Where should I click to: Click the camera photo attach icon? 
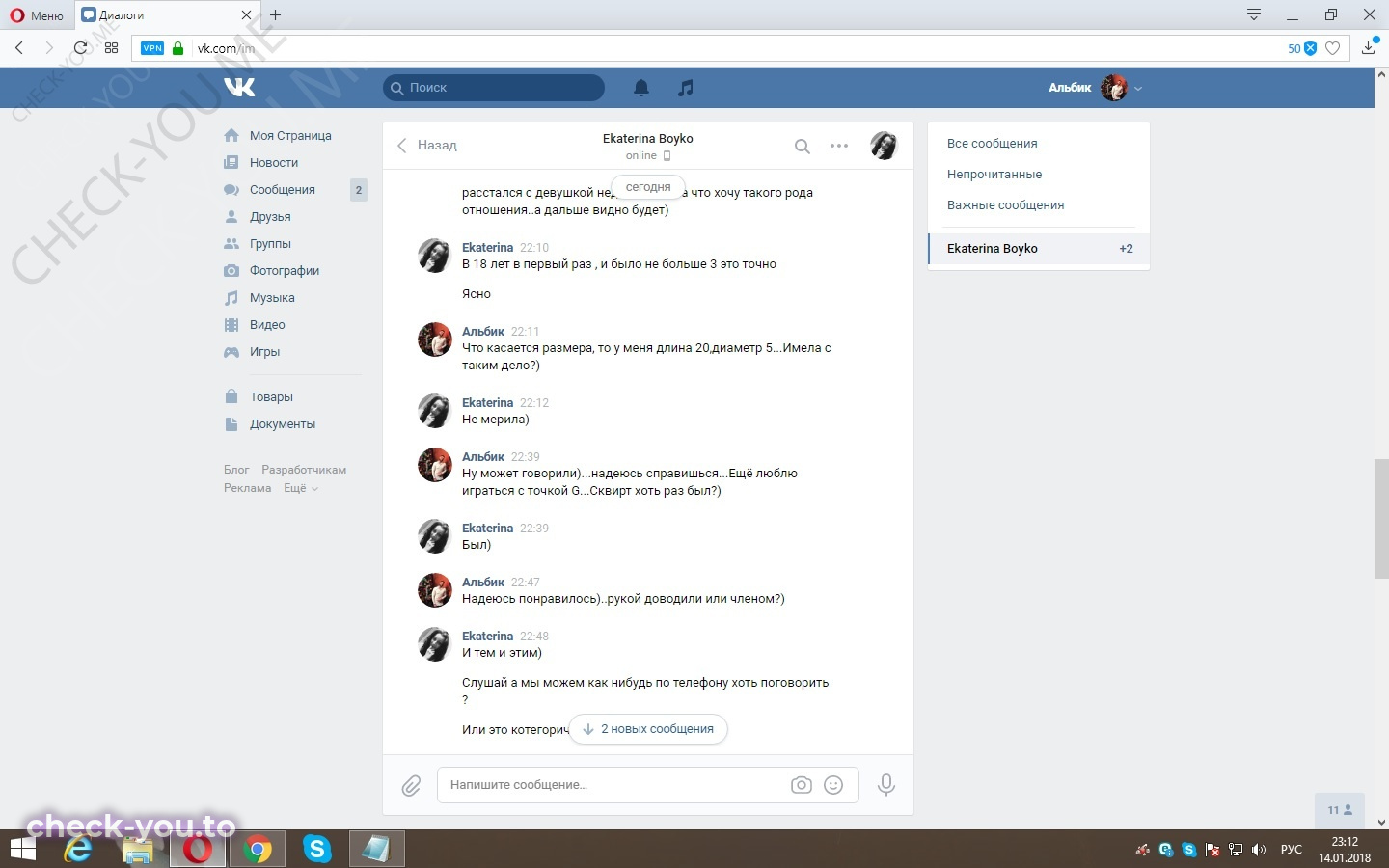pos(802,785)
